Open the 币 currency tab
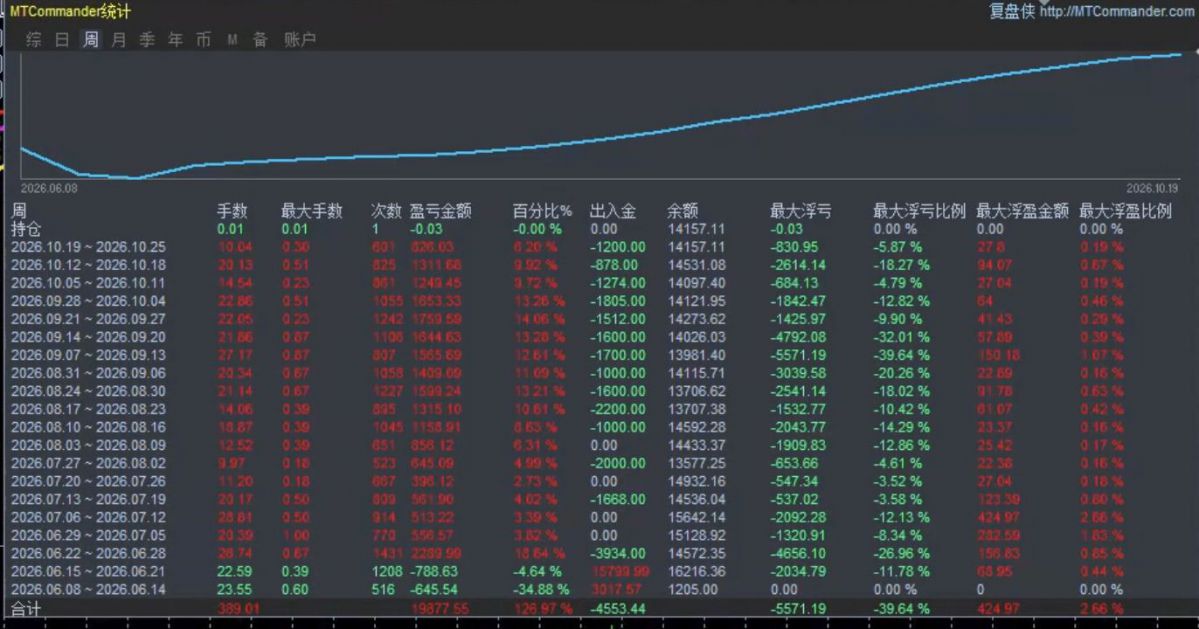 (x=203, y=40)
